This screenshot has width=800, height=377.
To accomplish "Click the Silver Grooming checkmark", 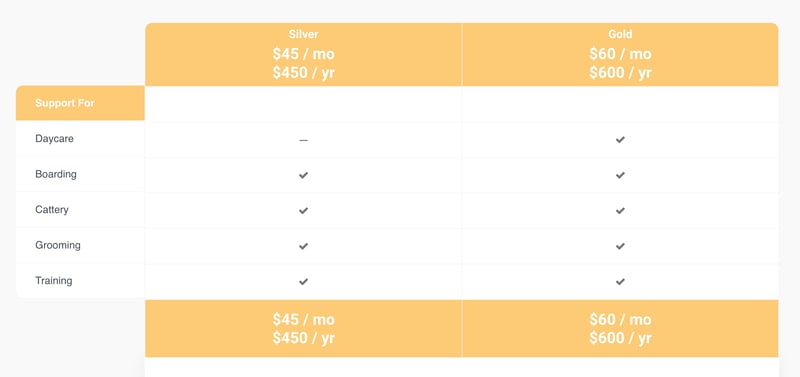I will tap(304, 246).
